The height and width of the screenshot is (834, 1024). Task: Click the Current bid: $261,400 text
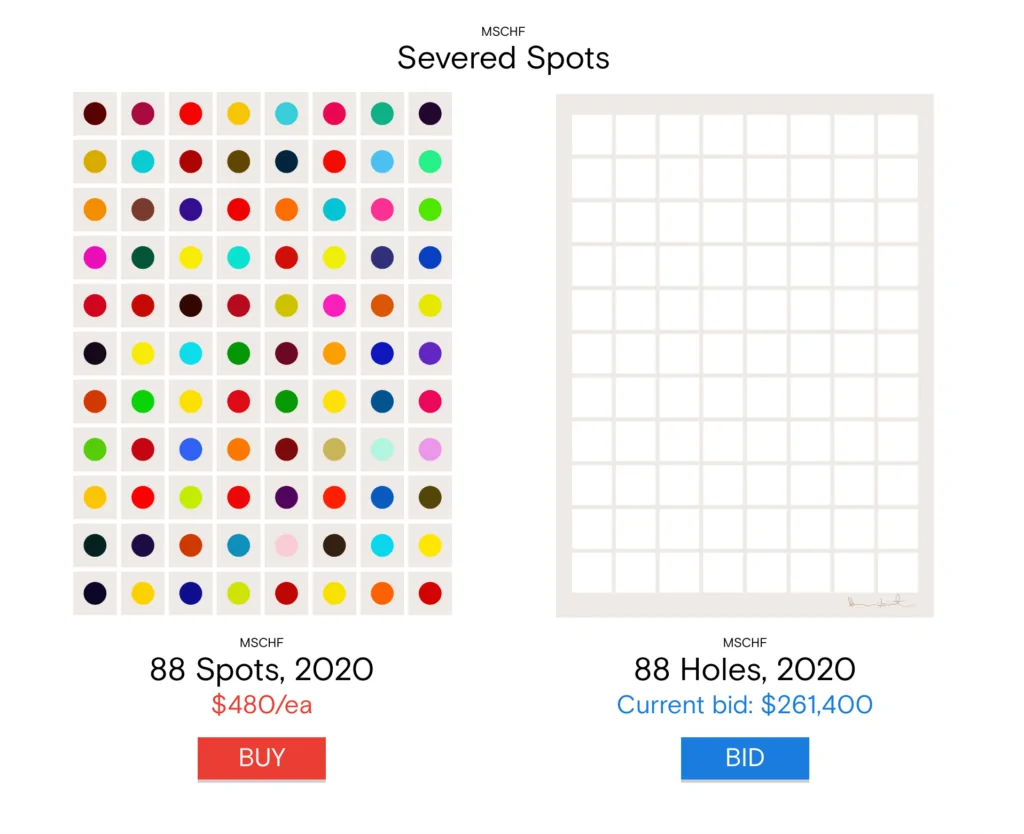pos(744,705)
